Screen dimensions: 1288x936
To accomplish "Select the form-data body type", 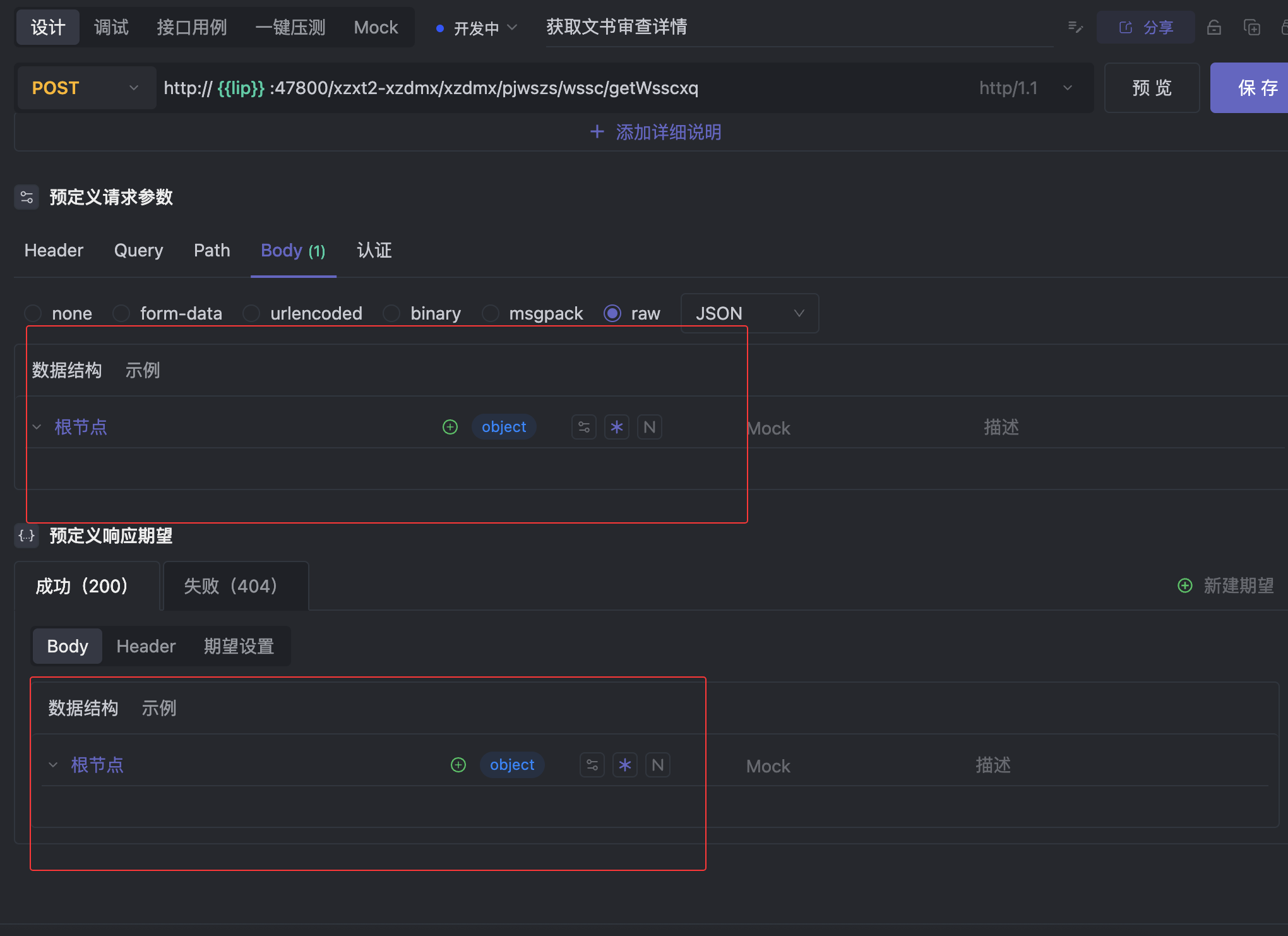I will (121, 313).
